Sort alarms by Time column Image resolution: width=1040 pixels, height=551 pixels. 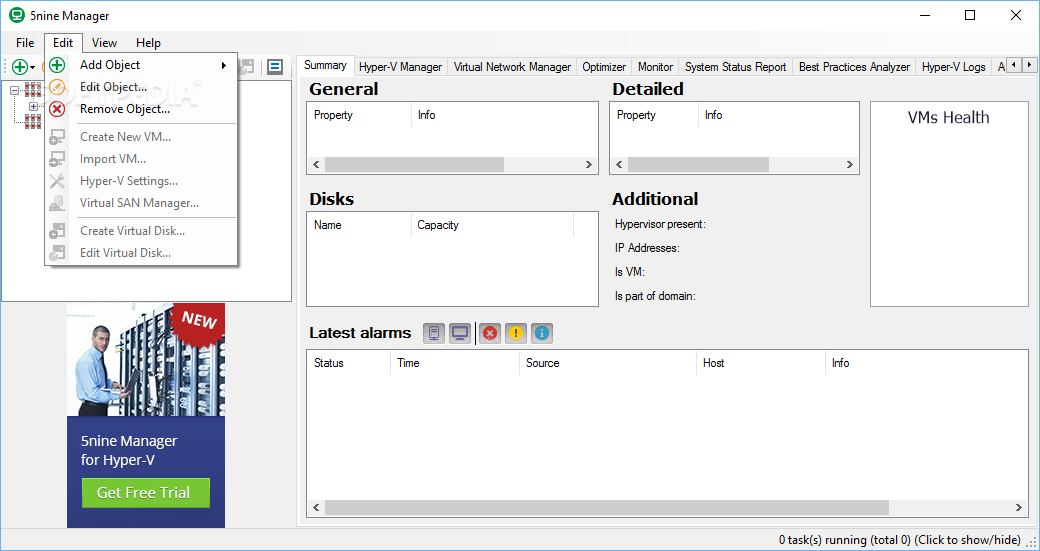[455, 363]
